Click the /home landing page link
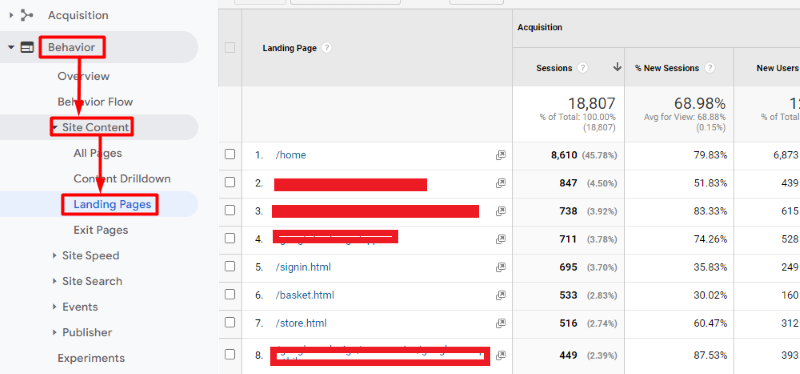Screen dimensions: 800x374 pos(291,155)
